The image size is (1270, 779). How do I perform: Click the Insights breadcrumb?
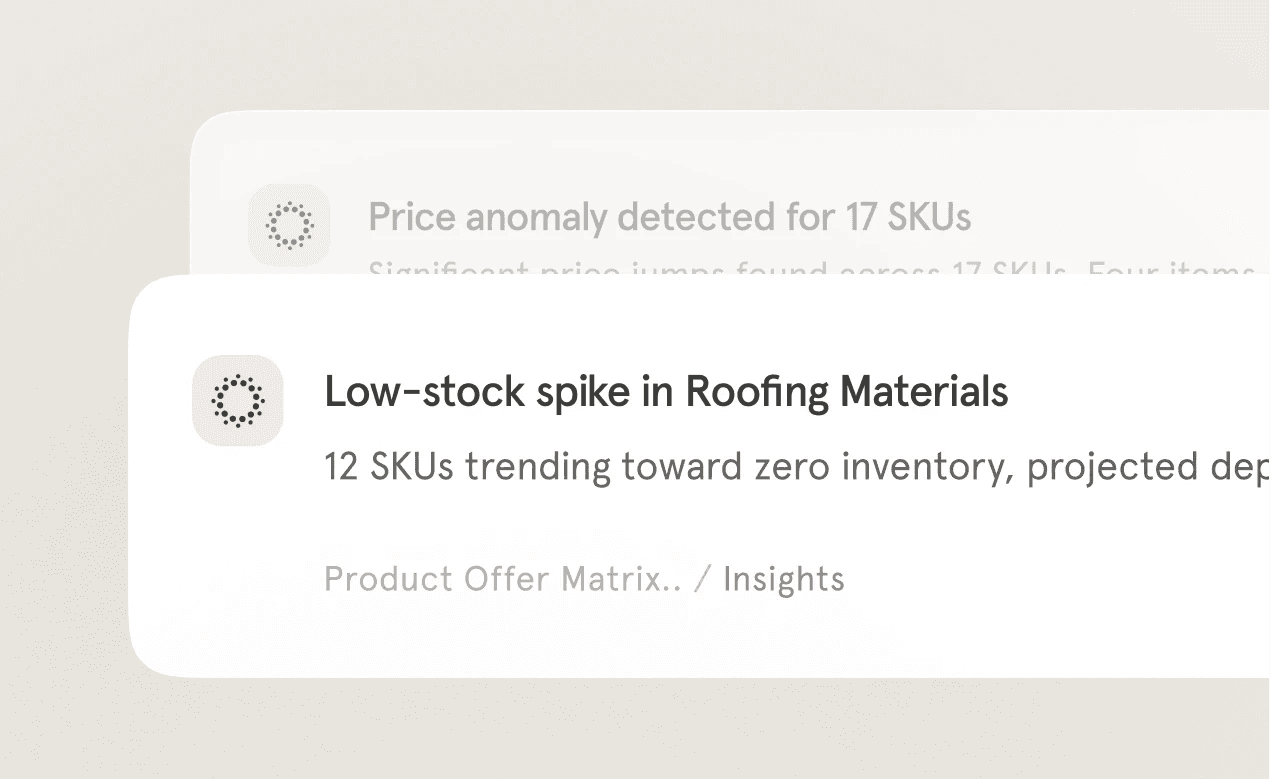point(783,579)
